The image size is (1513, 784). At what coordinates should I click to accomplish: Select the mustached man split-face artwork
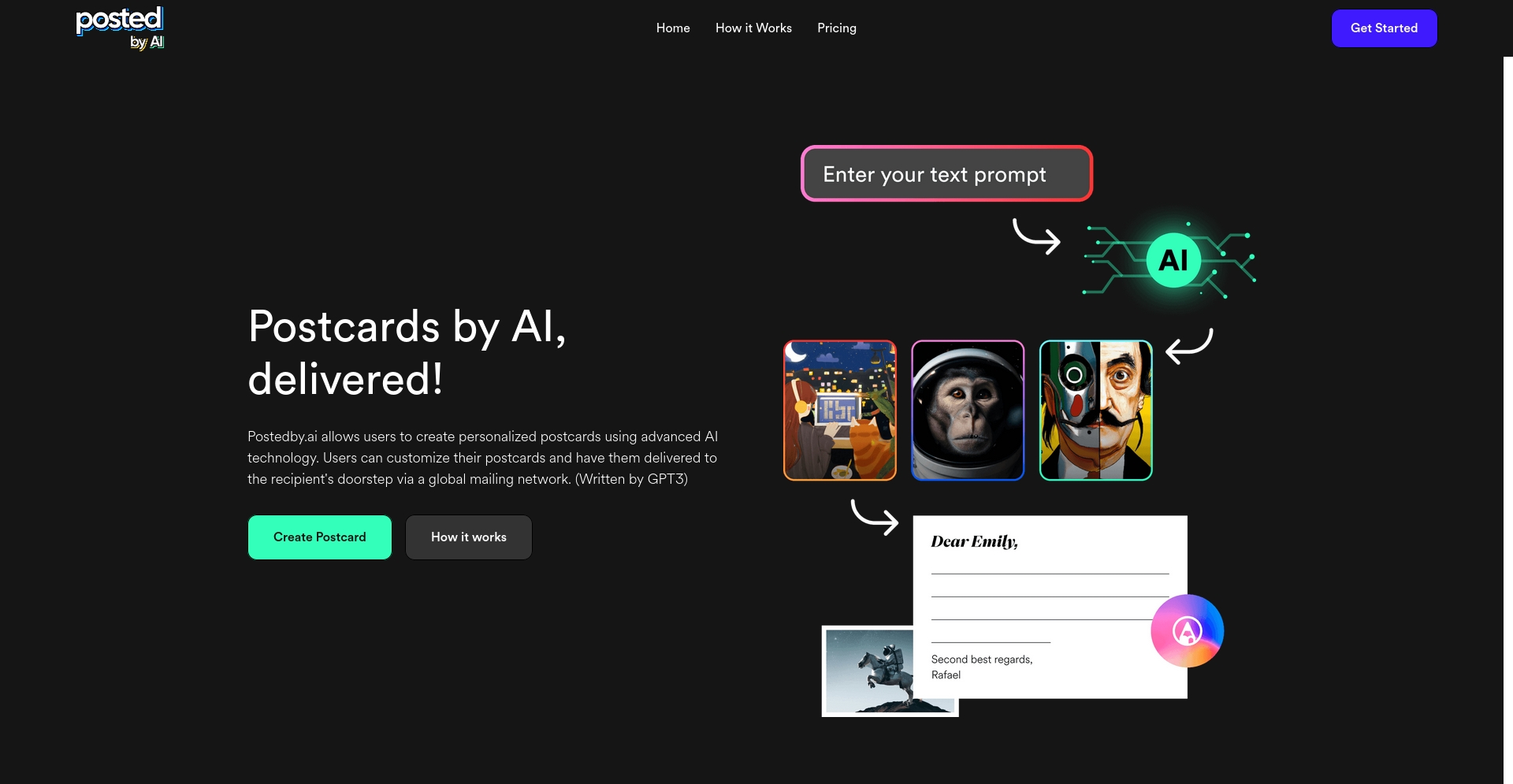point(1095,411)
